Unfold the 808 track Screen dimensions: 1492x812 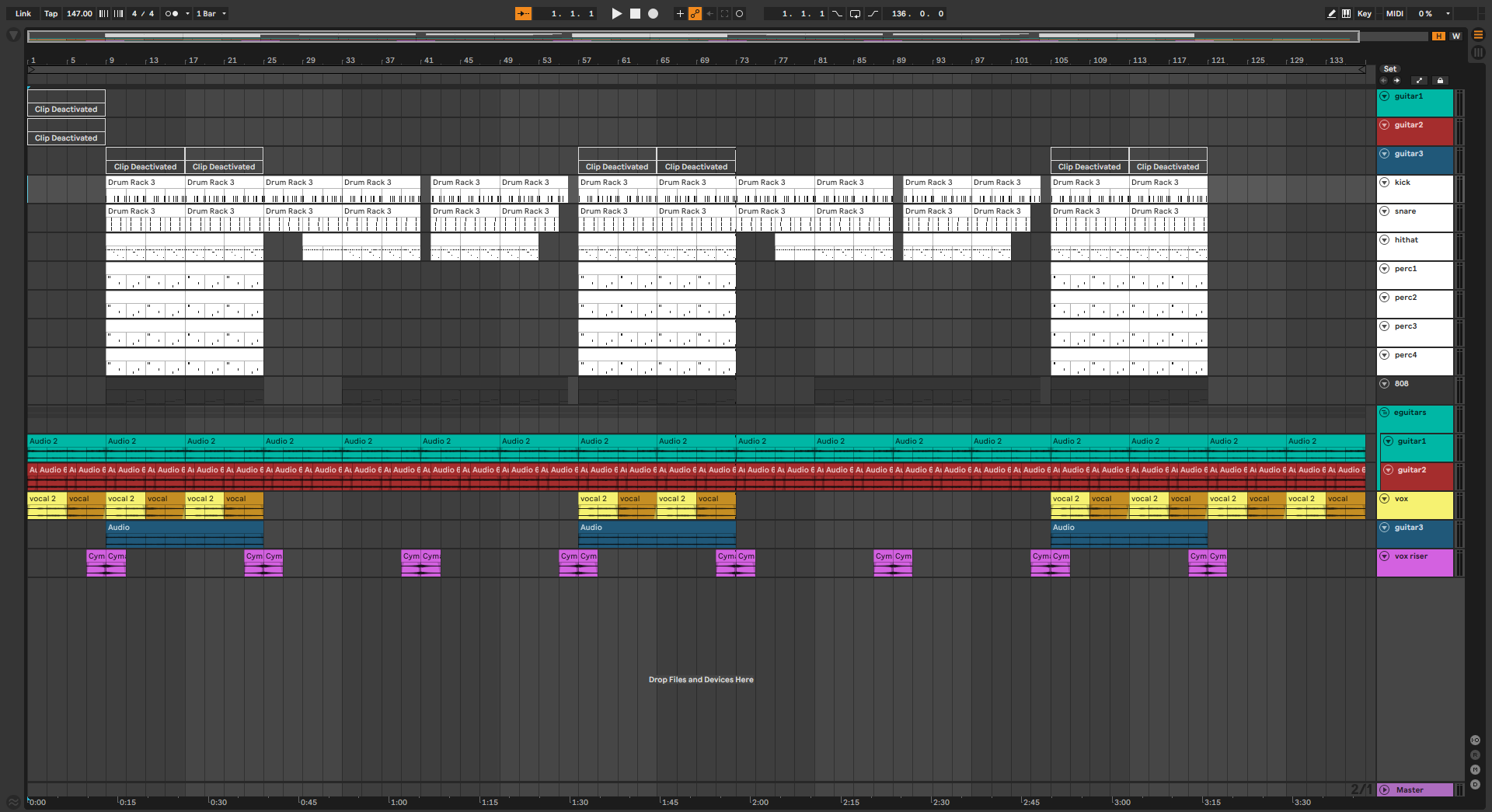coord(1385,384)
